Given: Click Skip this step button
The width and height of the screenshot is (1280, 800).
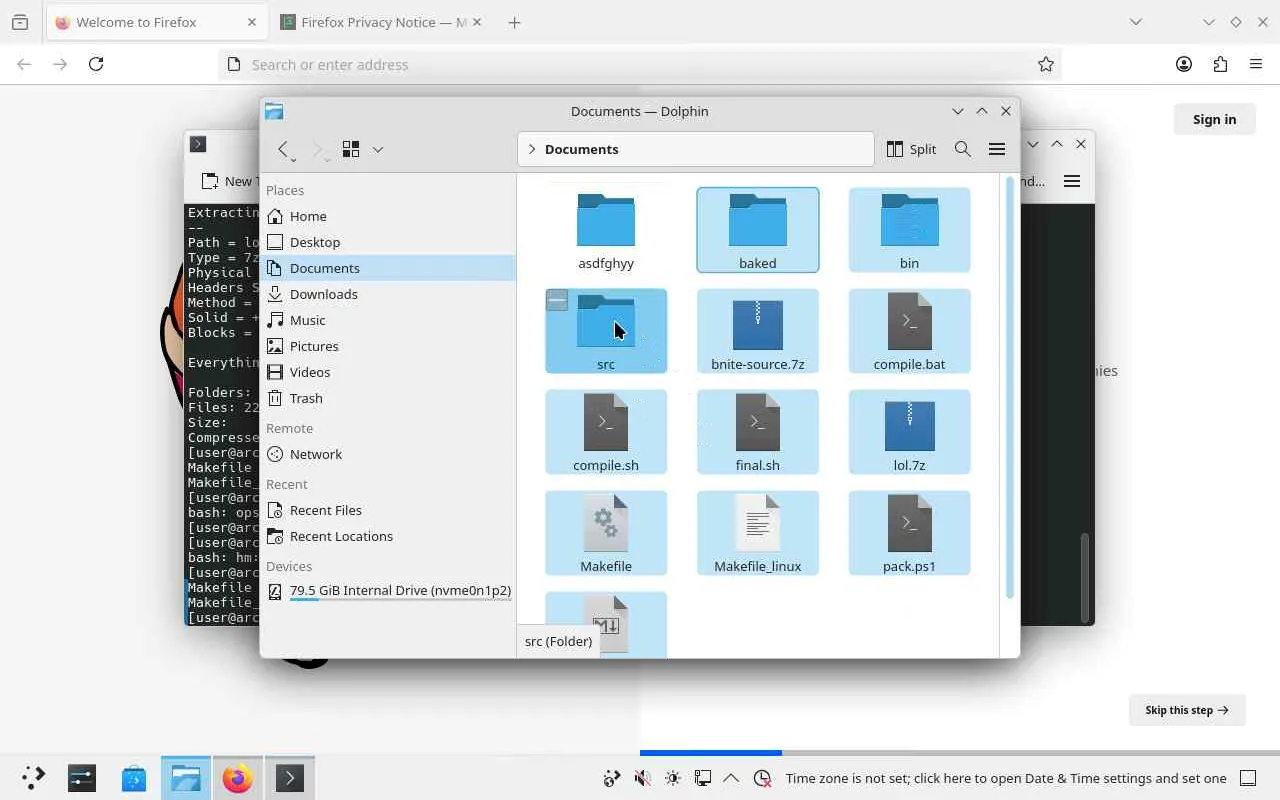Looking at the screenshot, I should coord(1186,710).
